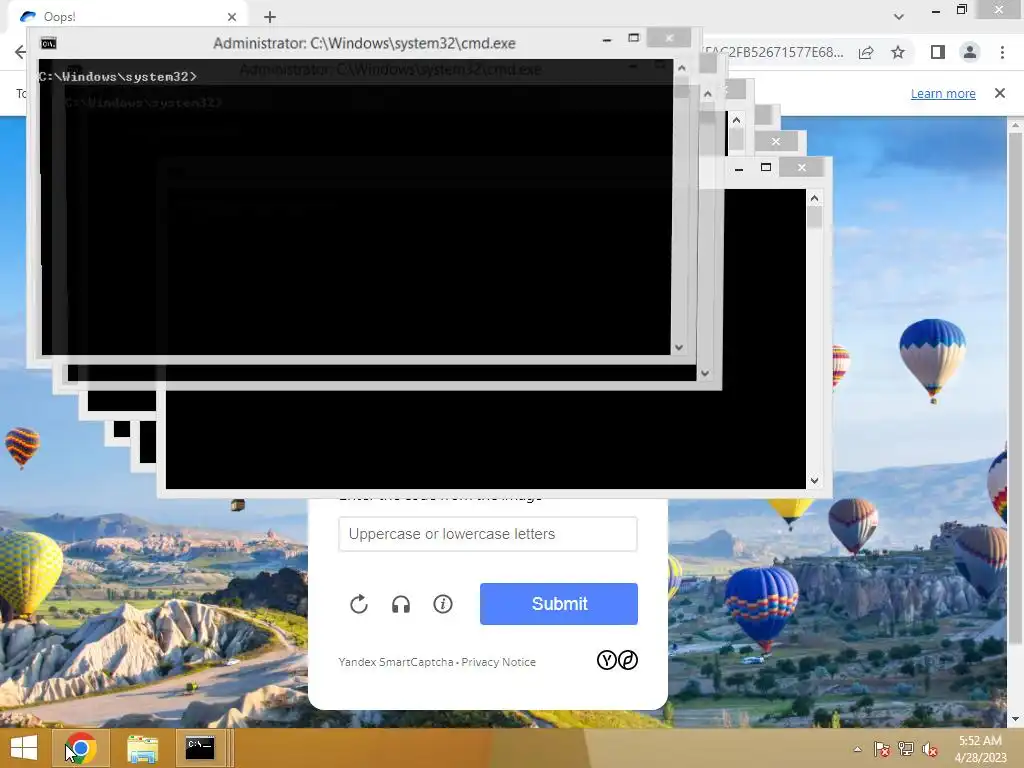Viewport: 1024px width, 768px height.
Task: Click the Chrome back arrow button
Action: [20, 52]
